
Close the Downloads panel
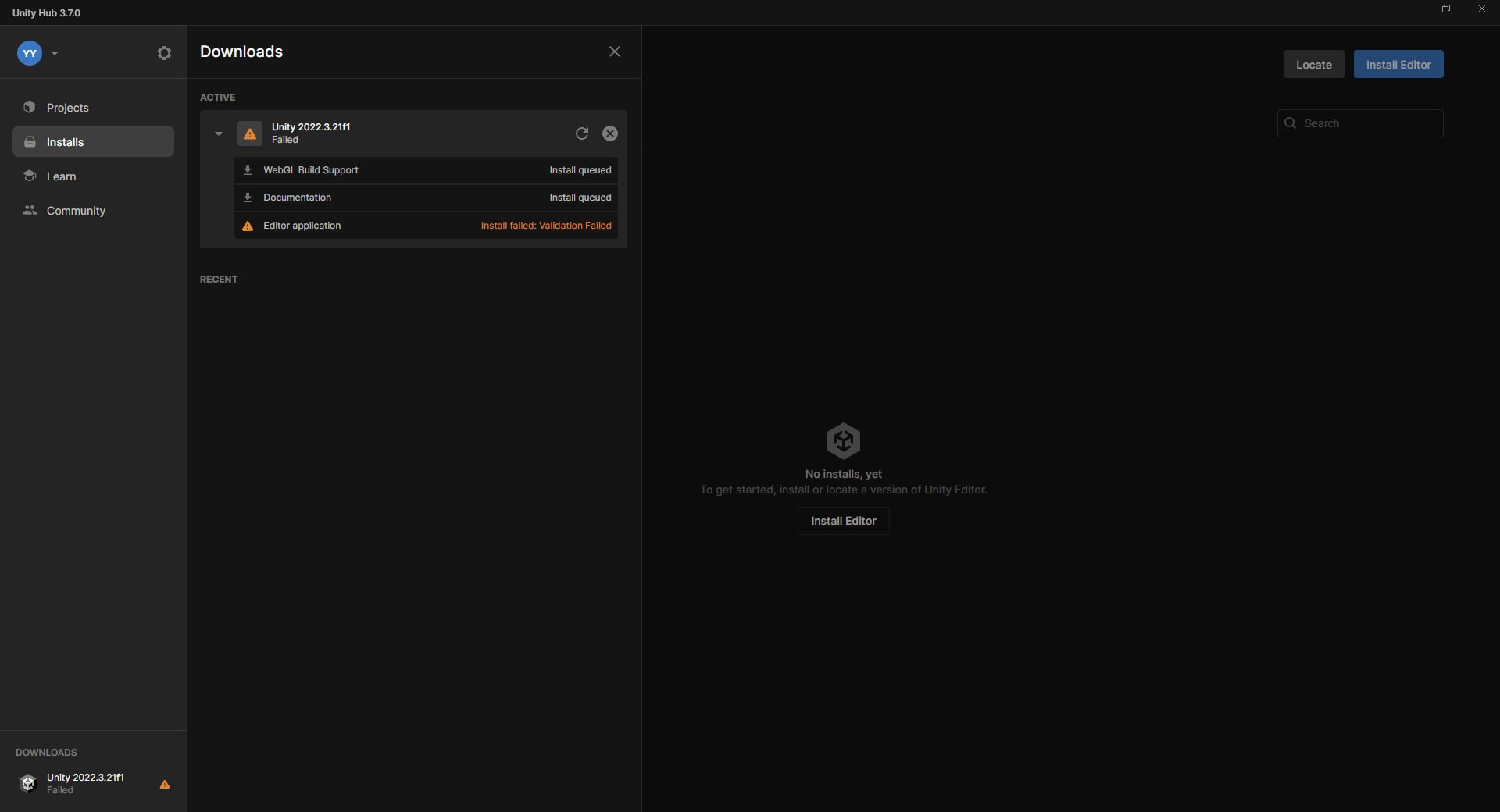click(615, 52)
